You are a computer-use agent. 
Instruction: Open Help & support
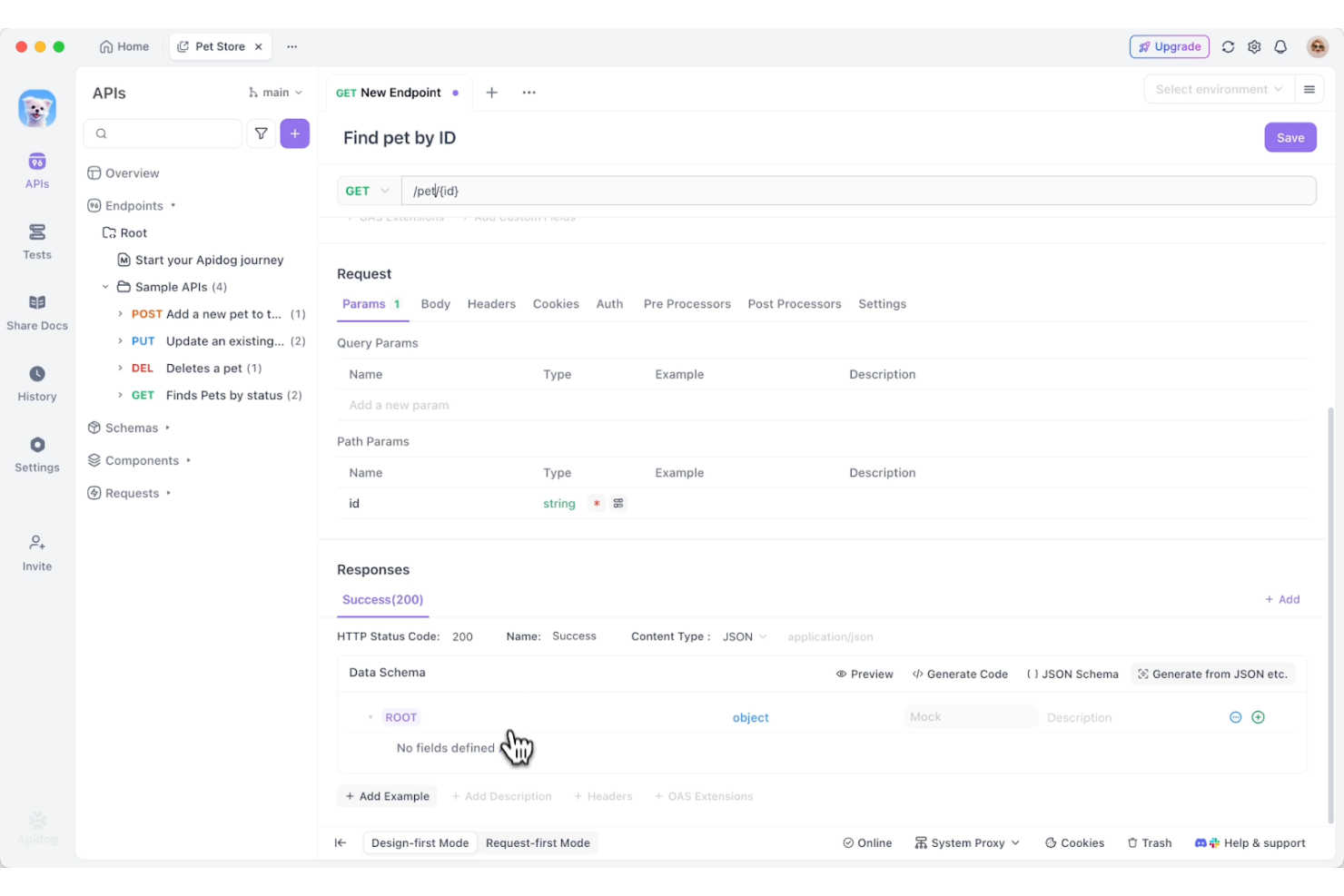coord(1250,843)
